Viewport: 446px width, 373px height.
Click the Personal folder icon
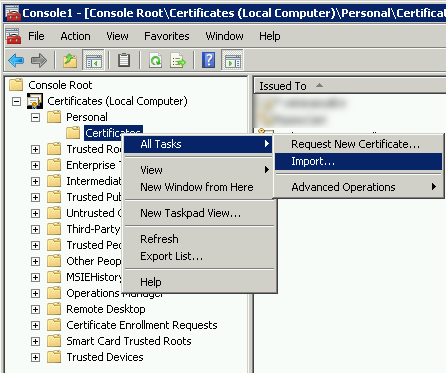click(54, 117)
